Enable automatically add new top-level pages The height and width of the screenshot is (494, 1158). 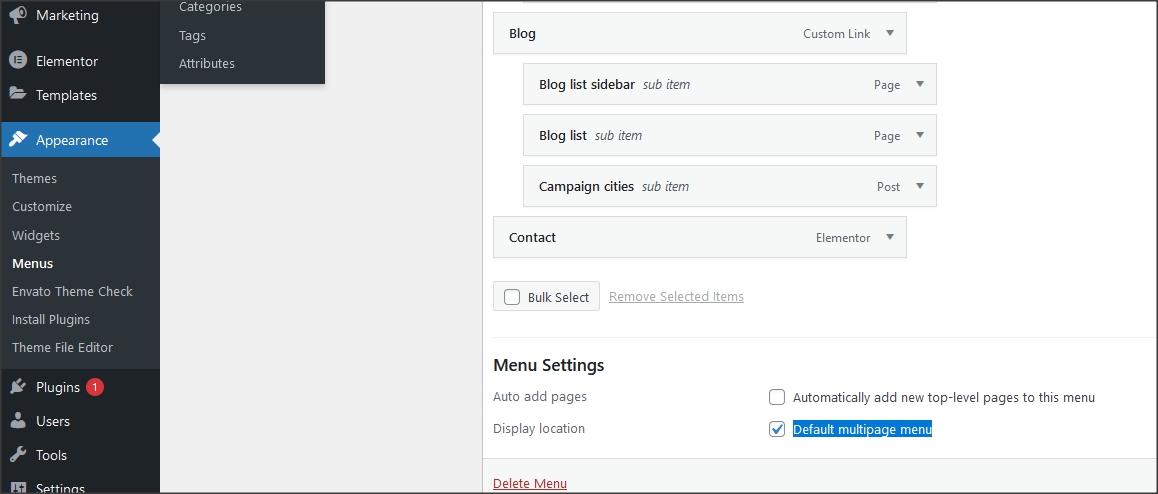tap(777, 397)
